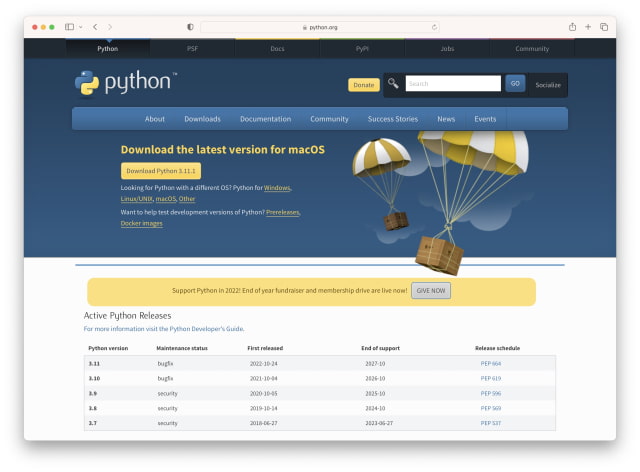This screenshot has height=472, width=640.
Task: Click the browser back arrow
Action: (95, 27)
